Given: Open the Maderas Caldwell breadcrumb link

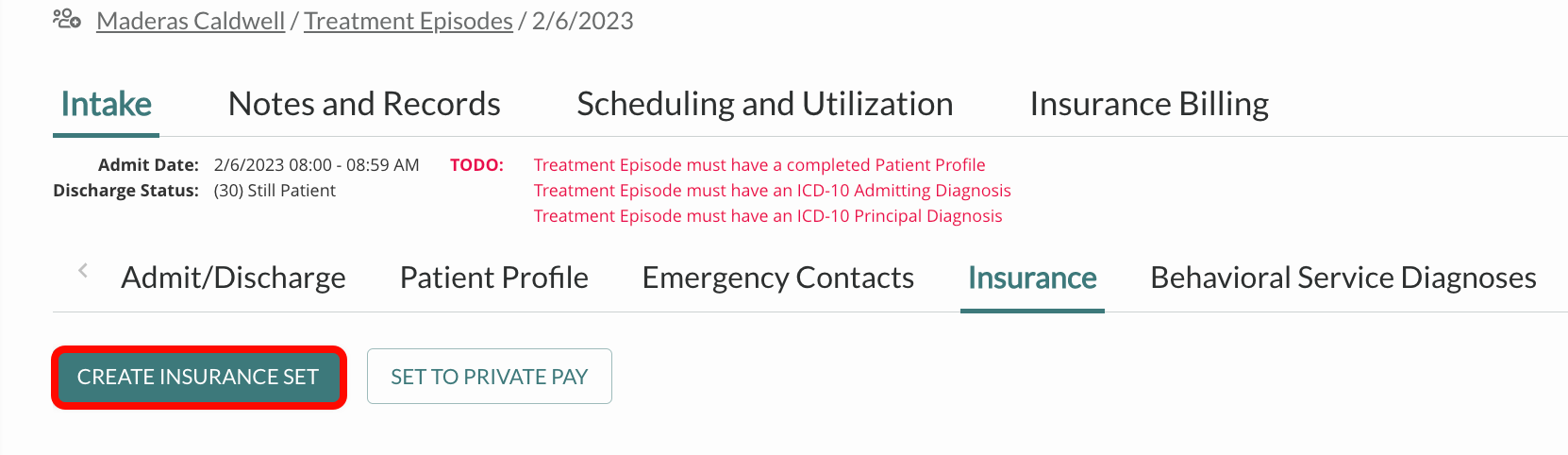Looking at the screenshot, I should 191,21.
